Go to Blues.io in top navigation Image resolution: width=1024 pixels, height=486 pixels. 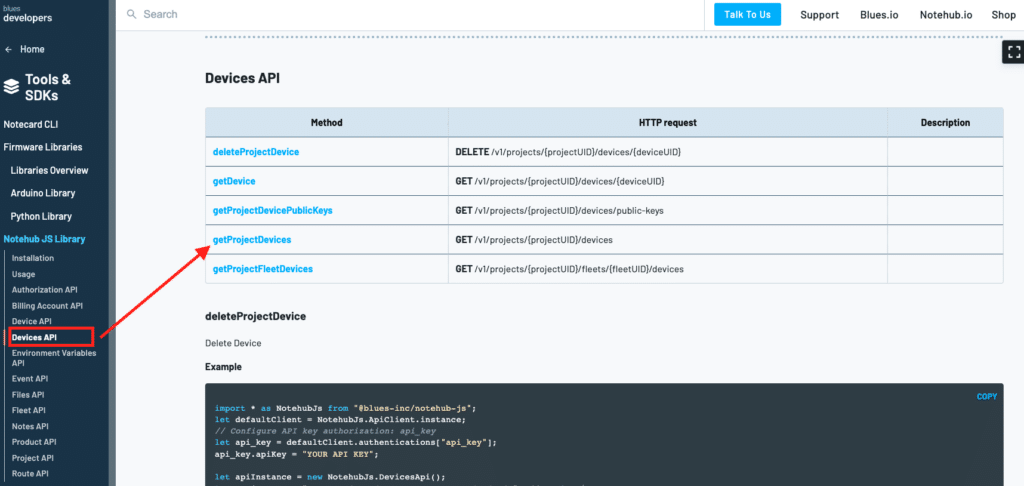pyautogui.click(x=879, y=15)
